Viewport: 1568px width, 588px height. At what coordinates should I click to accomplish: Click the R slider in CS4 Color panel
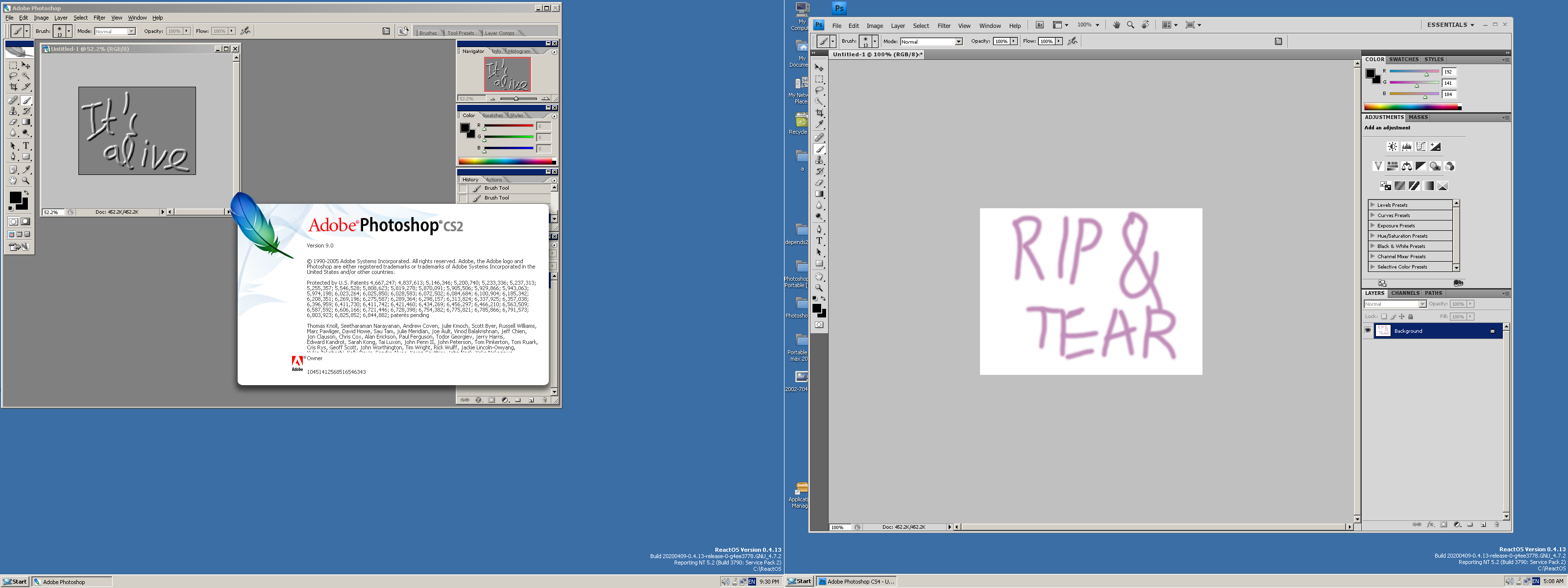coord(1414,71)
